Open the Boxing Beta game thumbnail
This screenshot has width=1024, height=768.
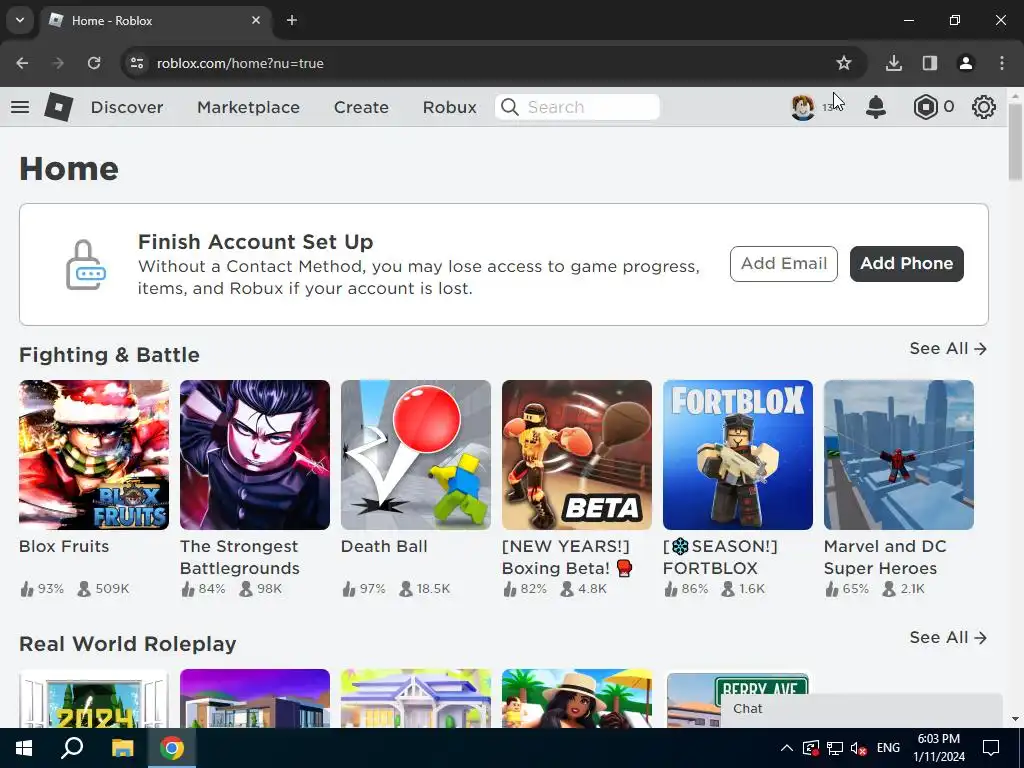pos(577,455)
